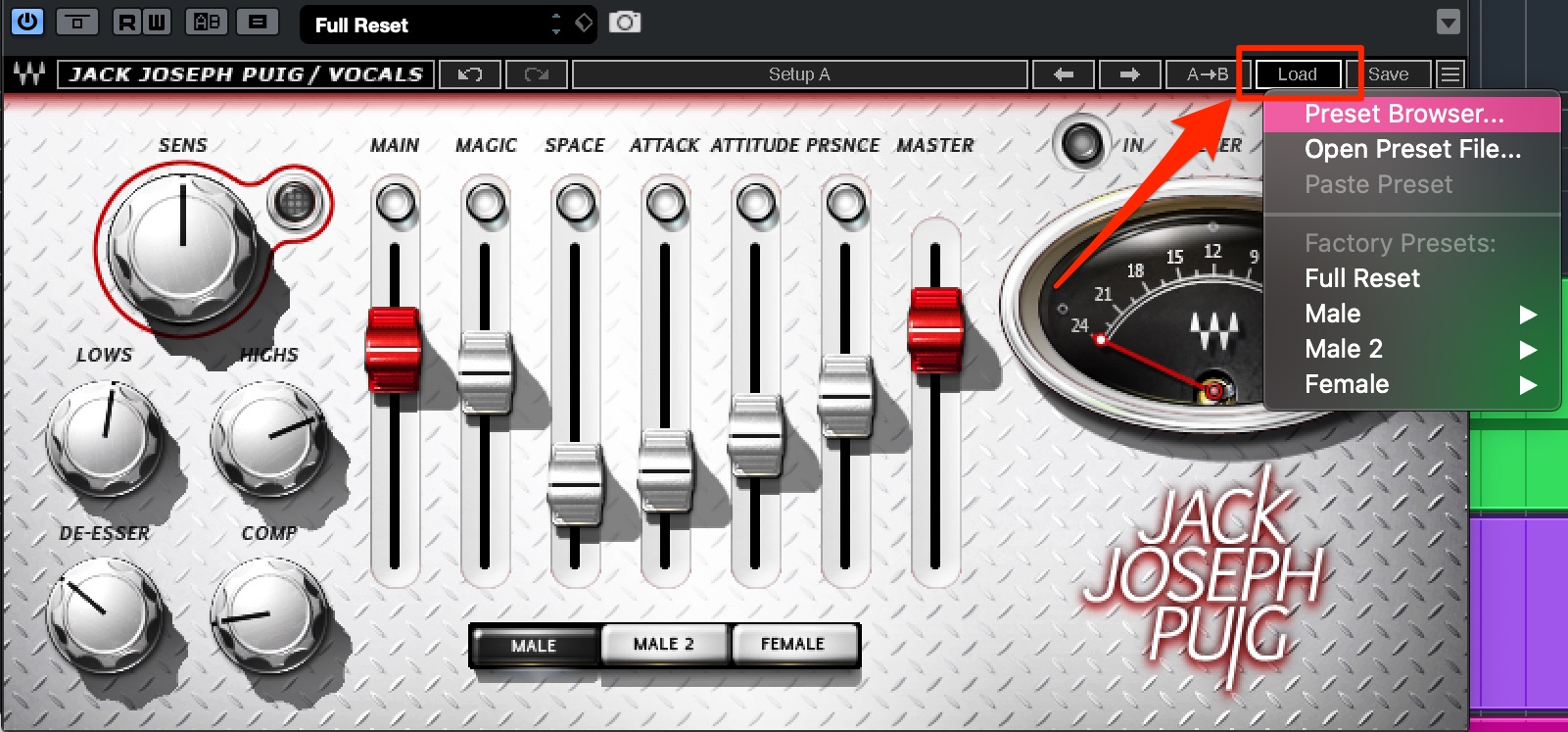Toggle the MAGIC channel on/off button
The width and height of the screenshot is (1568, 732).
(x=485, y=203)
